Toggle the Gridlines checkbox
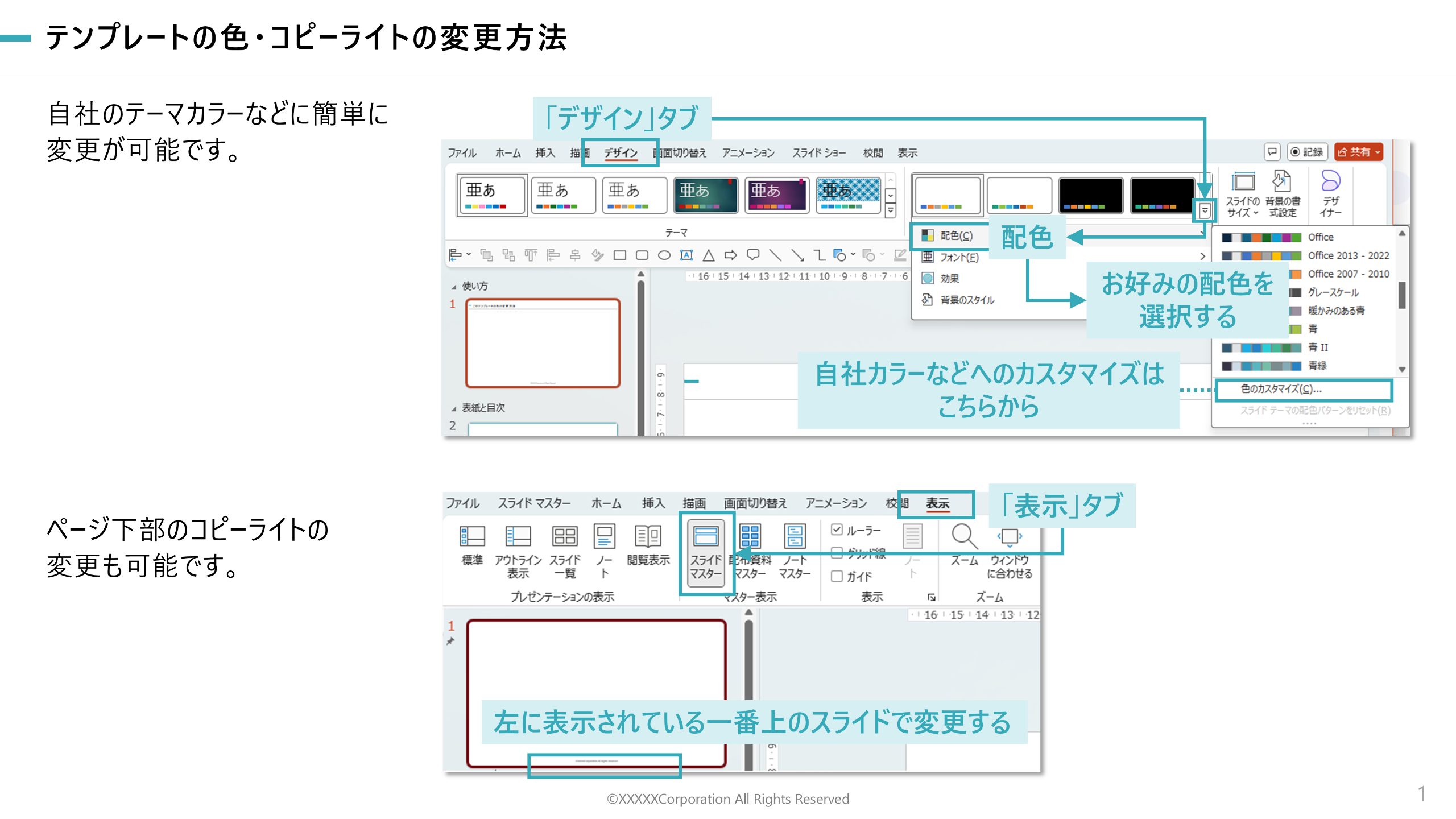The width and height of the screenshot is (1456, 819). click(x=837, y=553)
